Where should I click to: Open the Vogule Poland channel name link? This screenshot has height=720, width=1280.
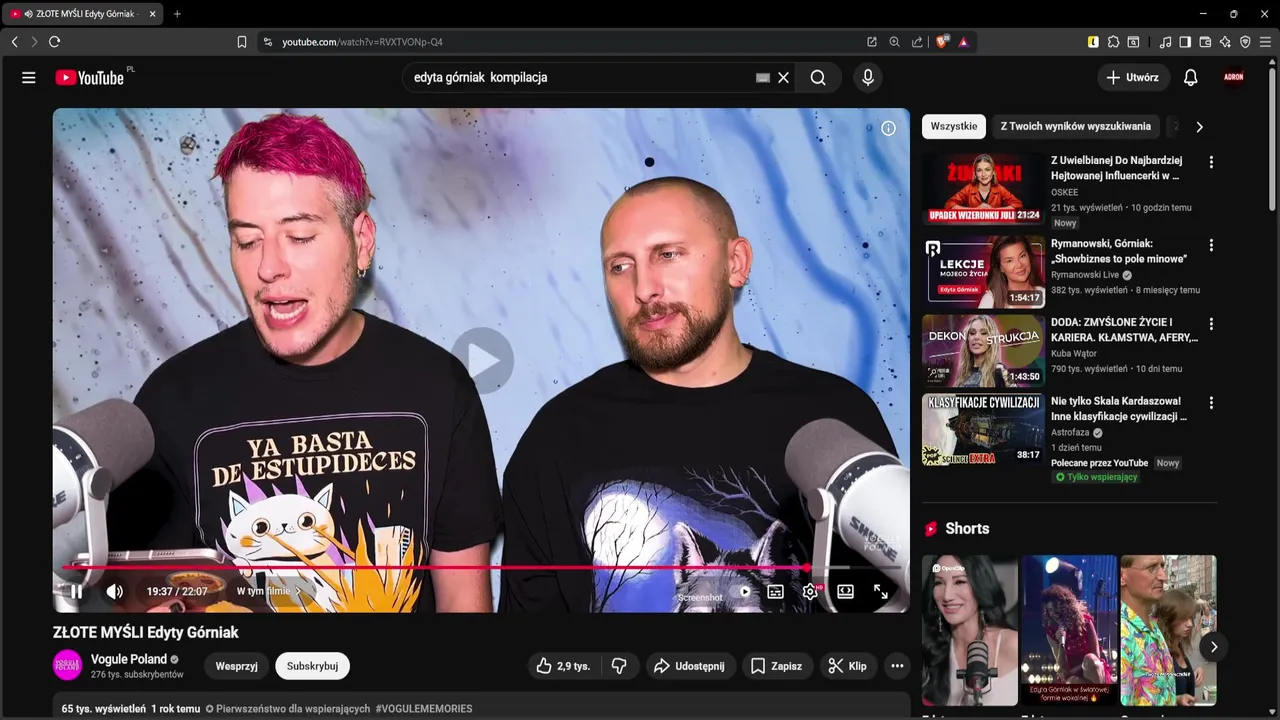[129, 659]
